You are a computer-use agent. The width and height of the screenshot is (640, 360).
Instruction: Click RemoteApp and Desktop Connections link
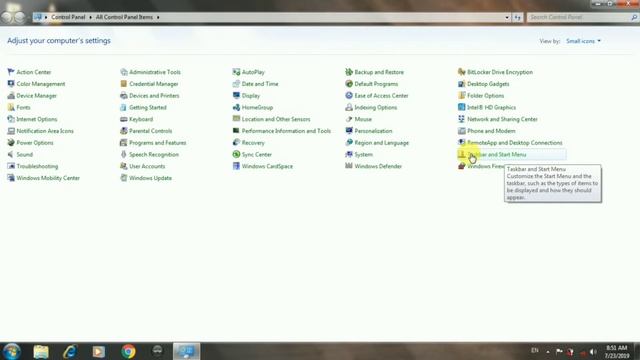pos(515,143)
